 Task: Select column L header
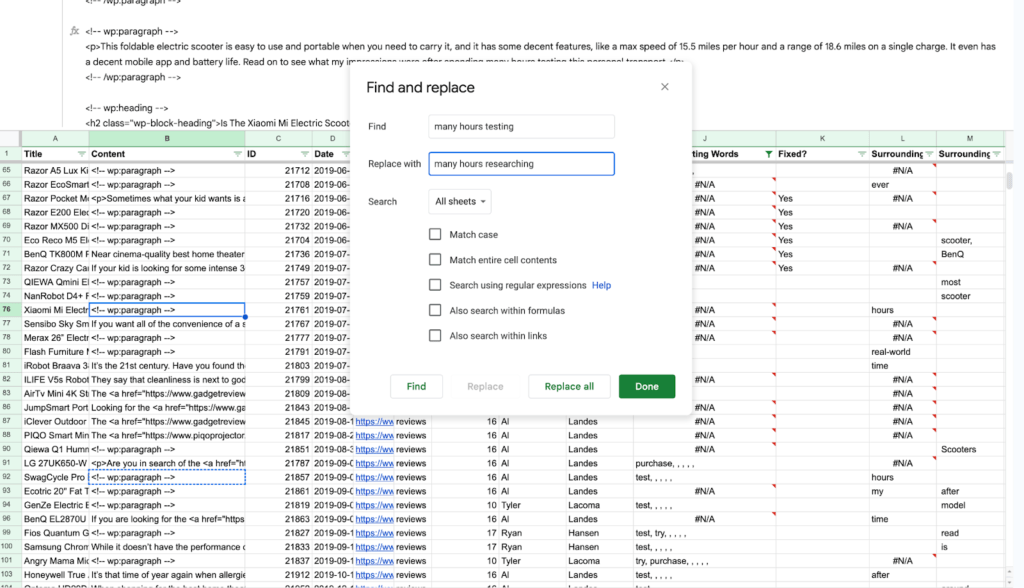pyautogui.click(x=903, y=139)
